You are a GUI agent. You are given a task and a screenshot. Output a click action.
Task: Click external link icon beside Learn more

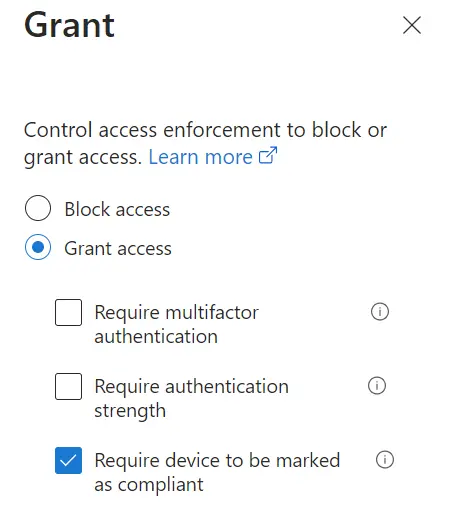[x=268, y=155]
